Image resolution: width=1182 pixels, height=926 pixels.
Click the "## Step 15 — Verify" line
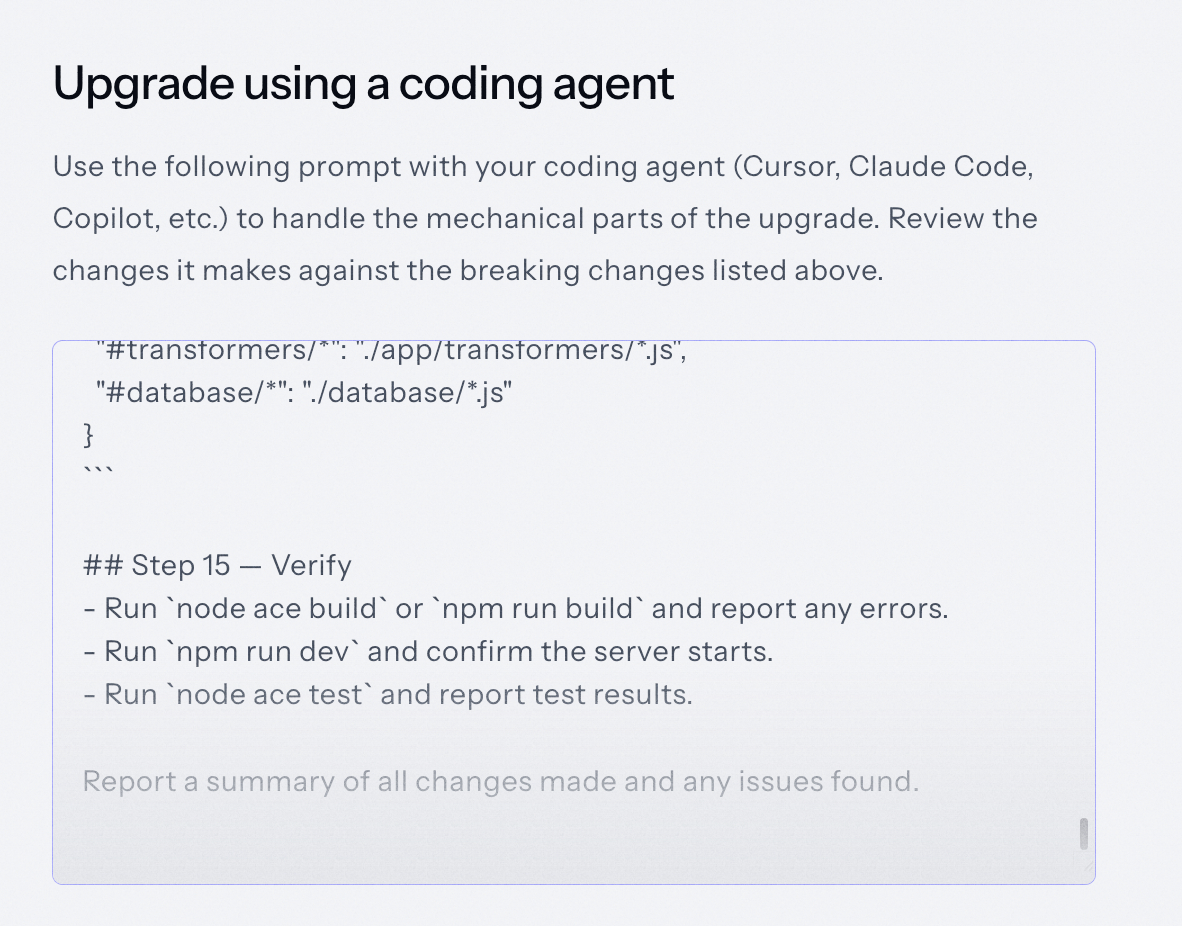click(x=217, y=566)
